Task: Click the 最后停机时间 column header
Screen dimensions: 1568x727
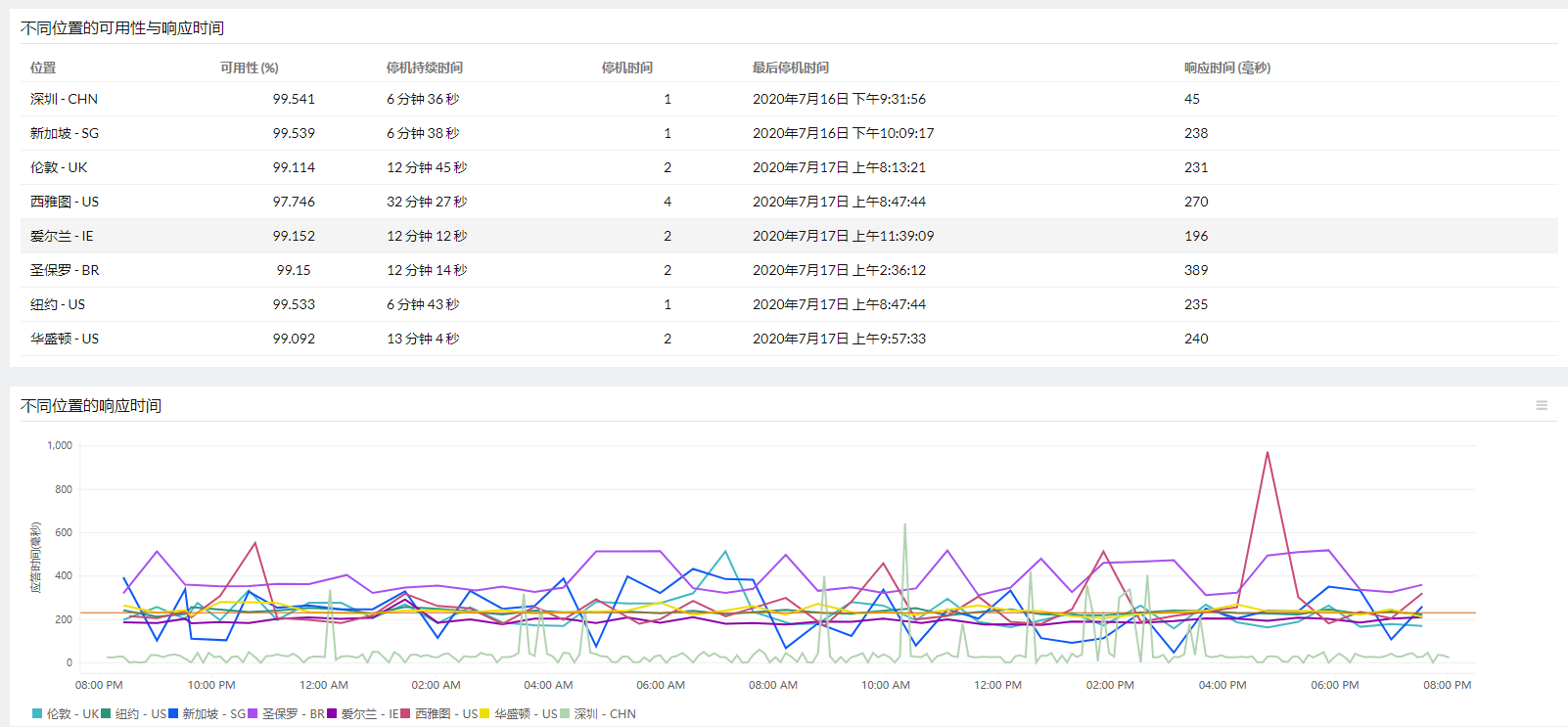Action: pos(791,68)
